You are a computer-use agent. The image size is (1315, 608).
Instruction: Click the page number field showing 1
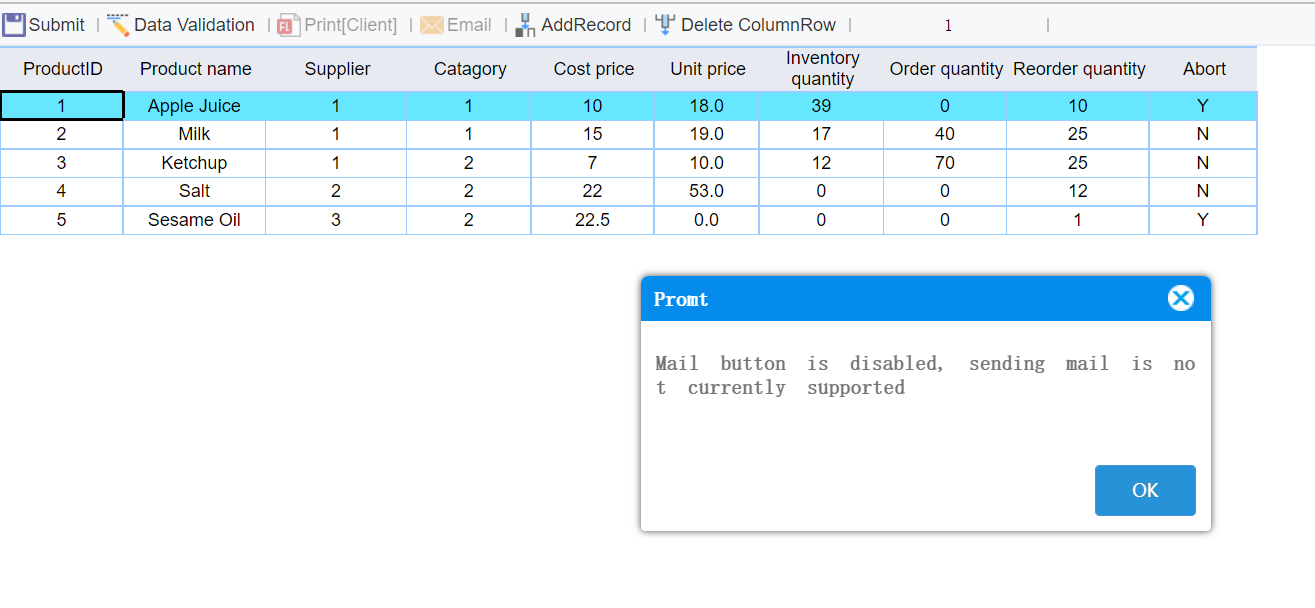tap(948, 25)
